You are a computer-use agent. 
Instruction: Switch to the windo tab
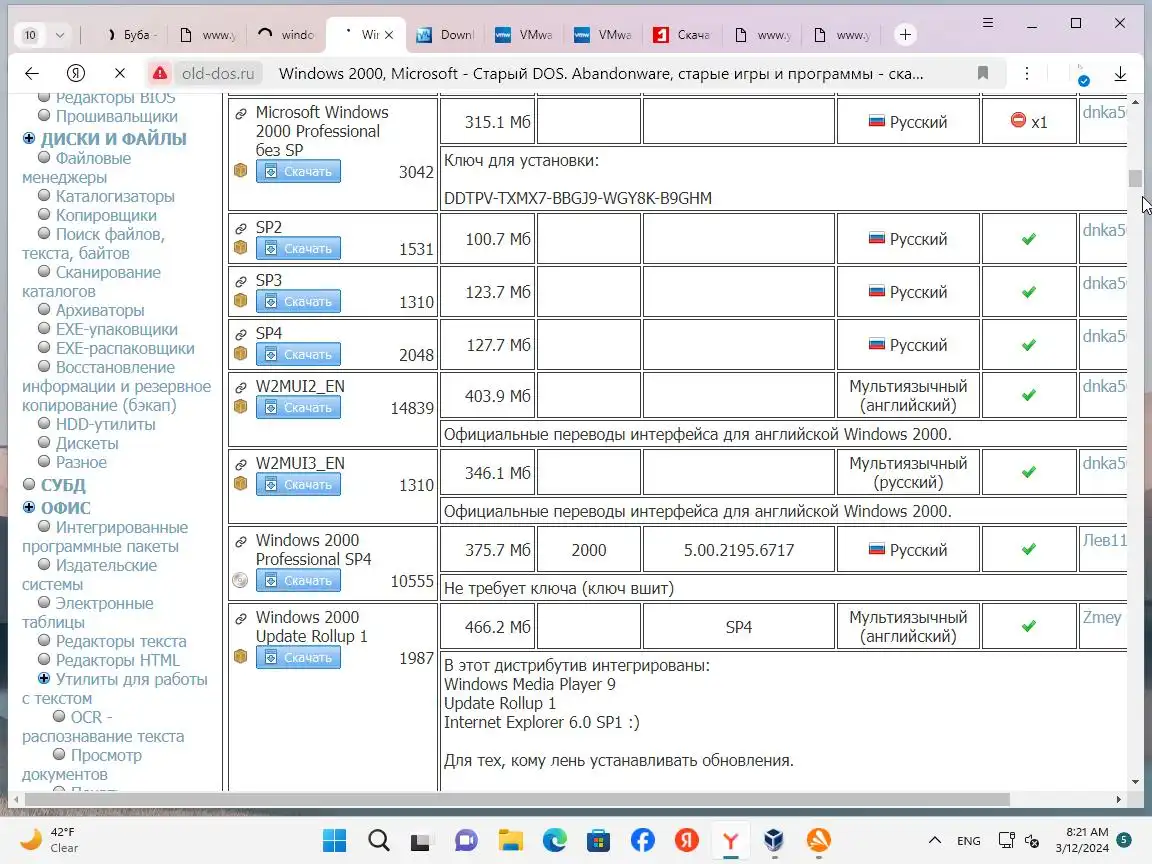287,35
